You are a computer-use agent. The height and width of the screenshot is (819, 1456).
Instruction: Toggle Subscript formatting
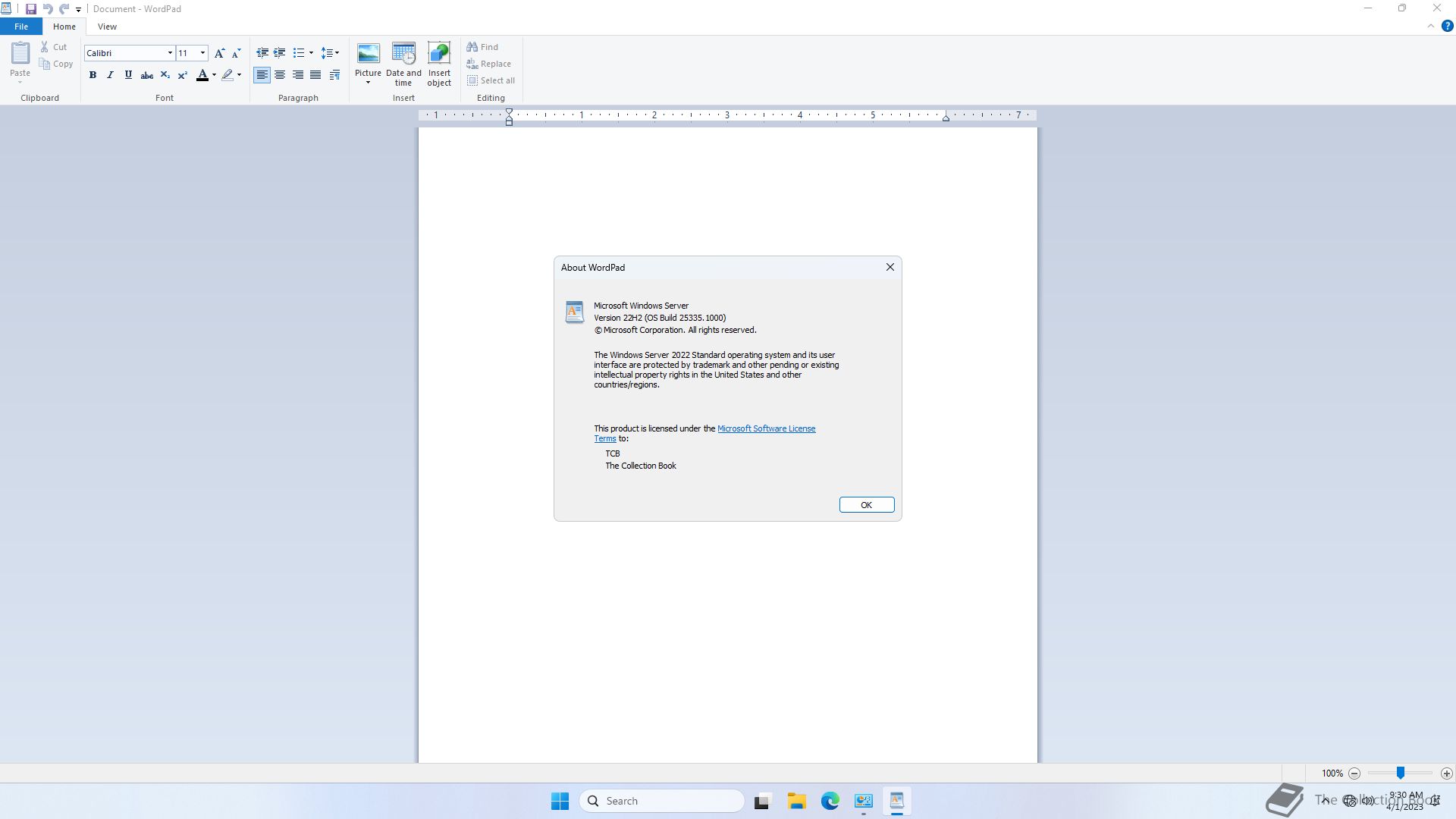[x=165, y=75]
